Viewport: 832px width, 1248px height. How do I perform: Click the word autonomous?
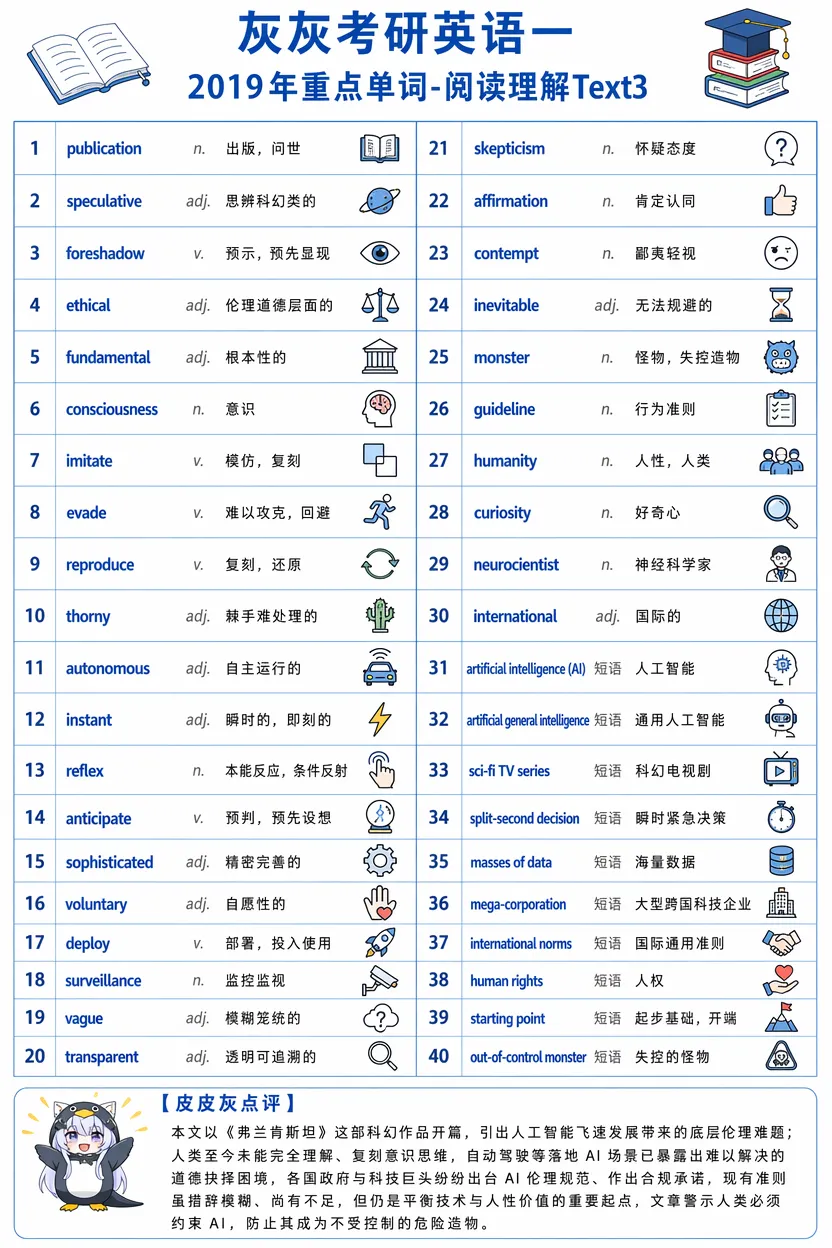tap(108, 668)
